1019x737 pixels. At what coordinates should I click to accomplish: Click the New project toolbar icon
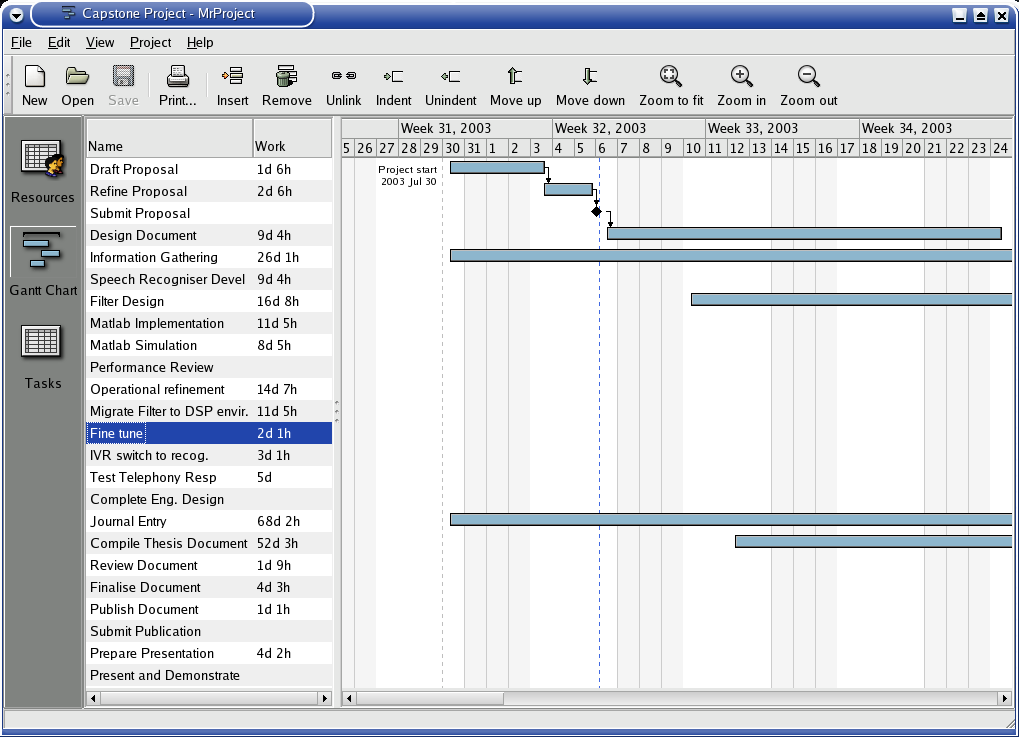click(34, 85)
